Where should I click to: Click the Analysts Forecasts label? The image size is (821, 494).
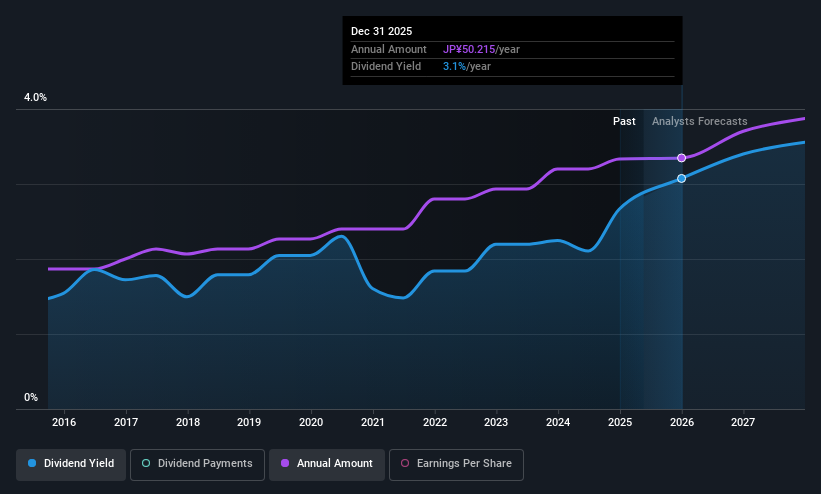pos(700,121)
